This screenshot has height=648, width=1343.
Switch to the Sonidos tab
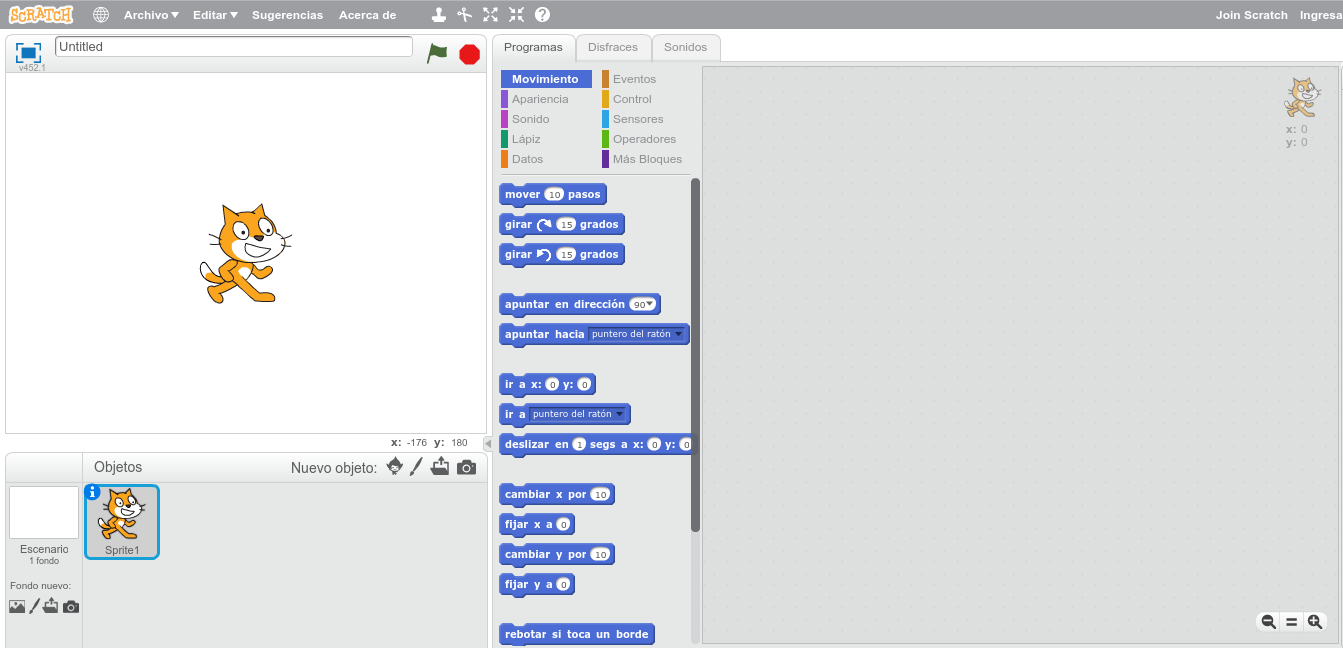pos(685,47)
